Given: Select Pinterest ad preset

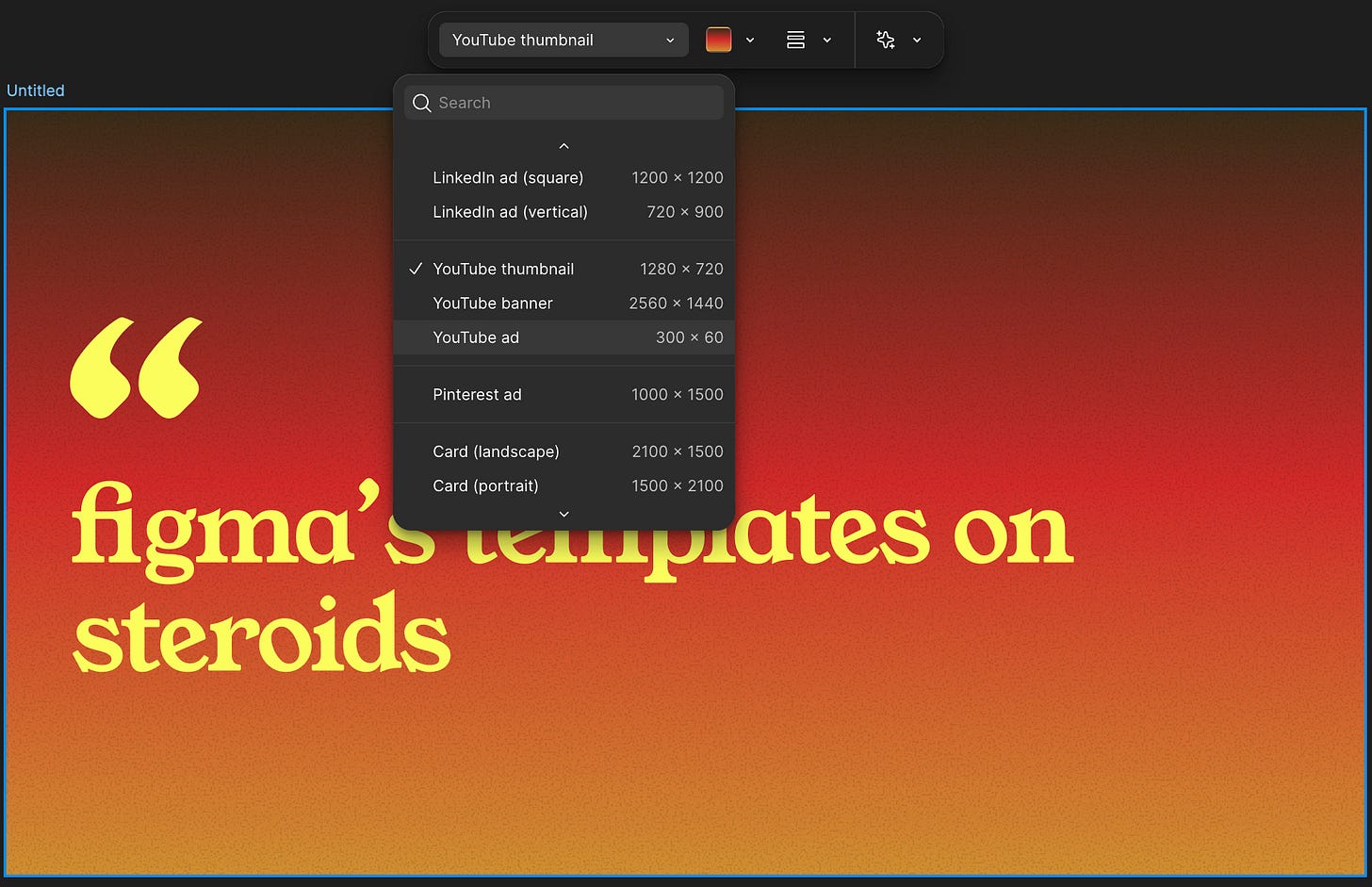Looking at the screenshot, I should [x=563, y=394].
